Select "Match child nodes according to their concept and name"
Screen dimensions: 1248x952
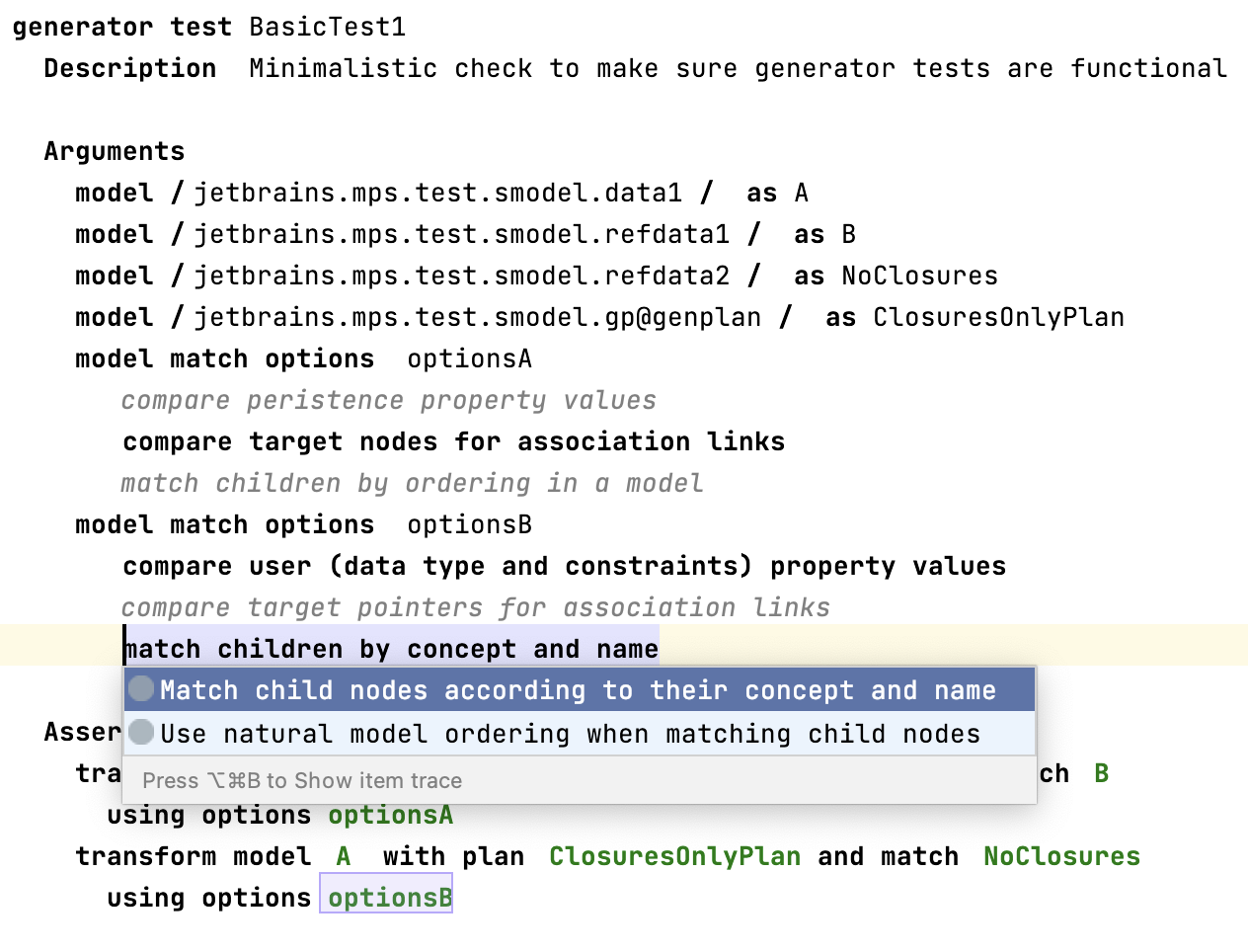[x=578, y=690]
